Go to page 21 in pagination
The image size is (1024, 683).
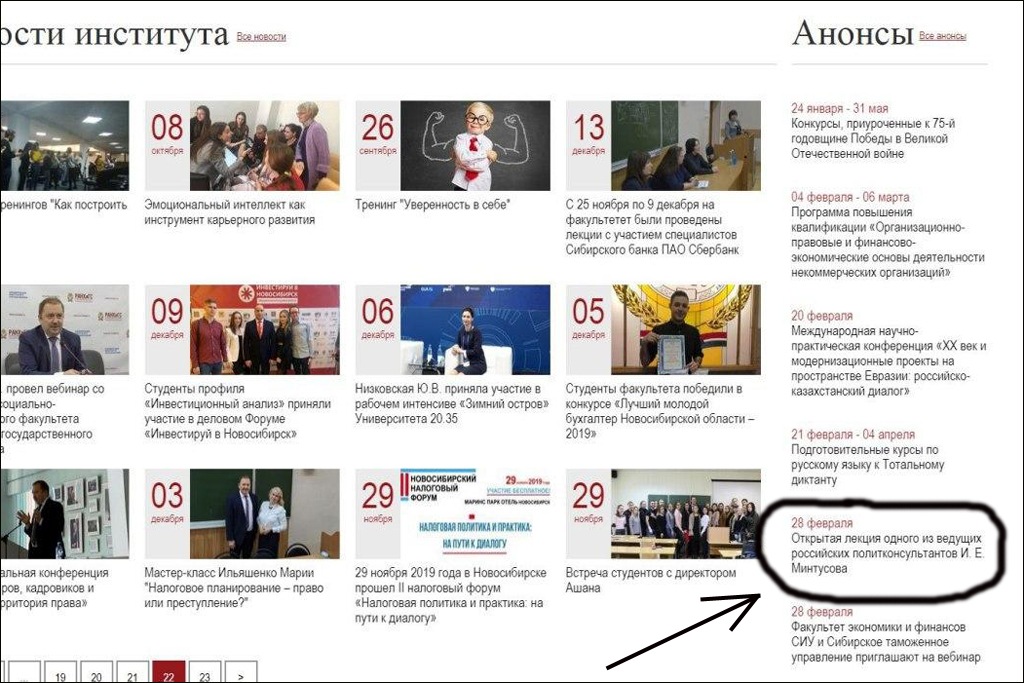pos(132,675)
